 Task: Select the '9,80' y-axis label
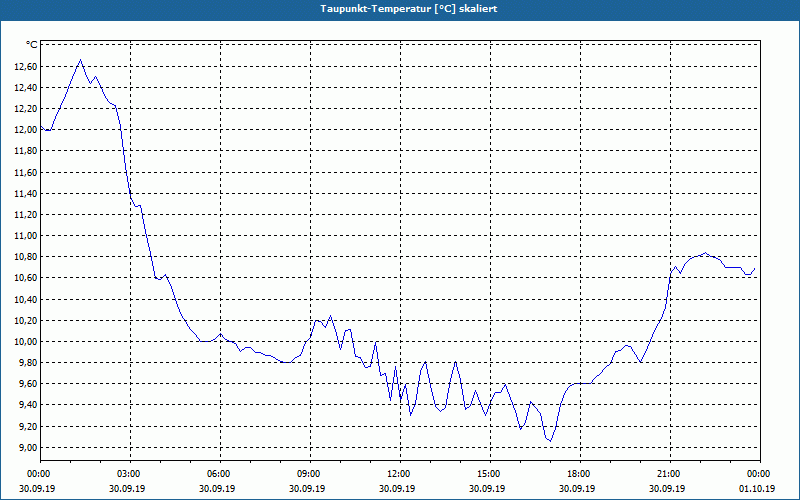(x=28, y=363)
